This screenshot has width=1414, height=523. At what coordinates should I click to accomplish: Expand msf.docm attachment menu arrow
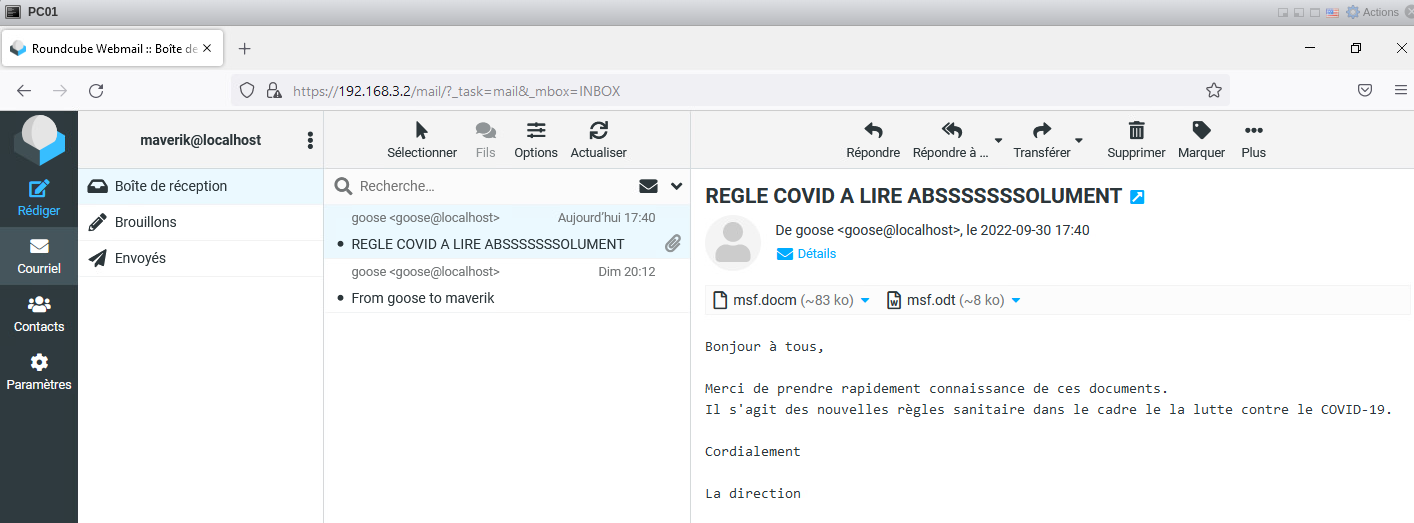point(865,301)
